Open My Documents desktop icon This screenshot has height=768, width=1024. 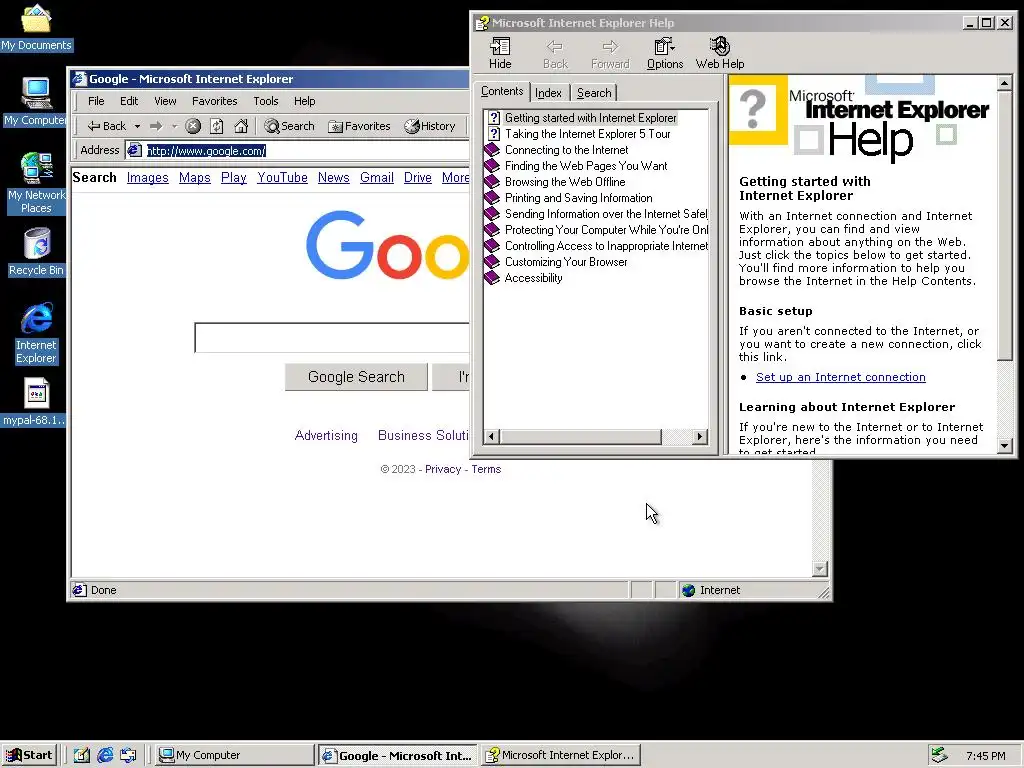point(36,27)
